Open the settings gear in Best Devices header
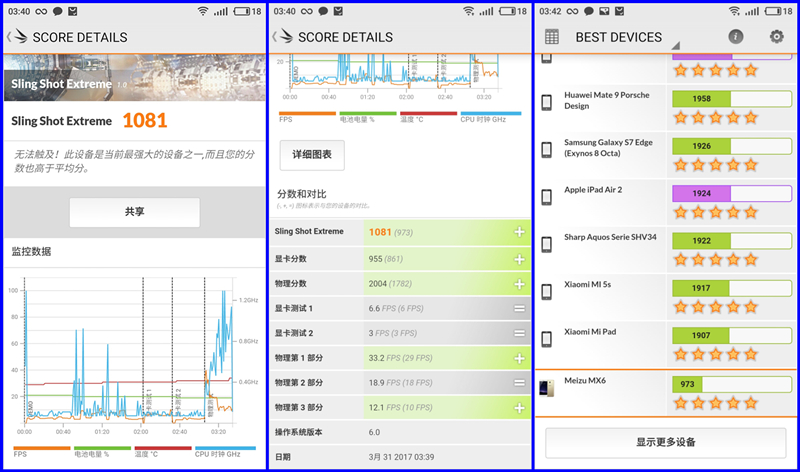This screenshot has width=800, height=472. pyautogui.click(x=777, y=36)
